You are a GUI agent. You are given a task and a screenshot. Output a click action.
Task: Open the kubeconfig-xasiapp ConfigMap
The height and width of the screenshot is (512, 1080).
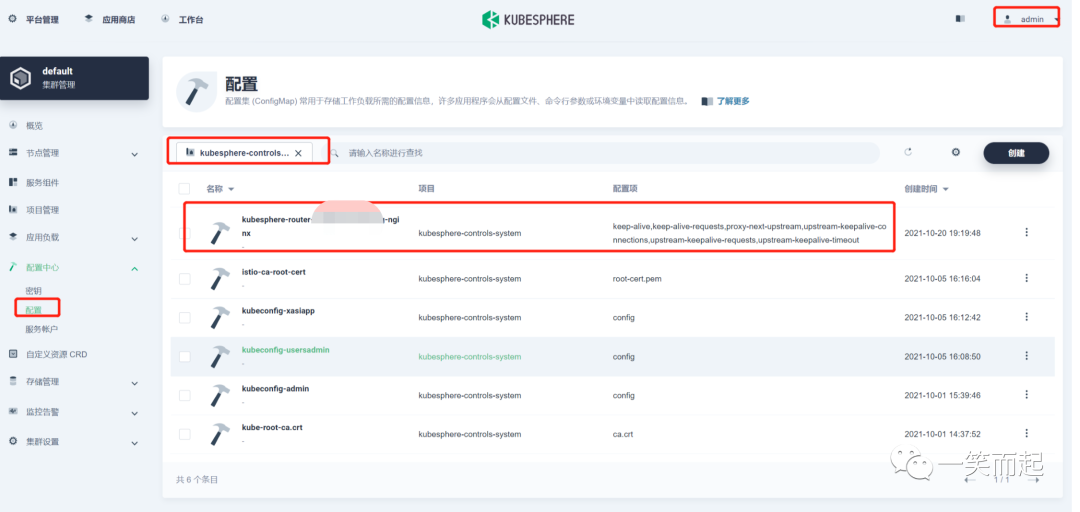coord(278,311)
